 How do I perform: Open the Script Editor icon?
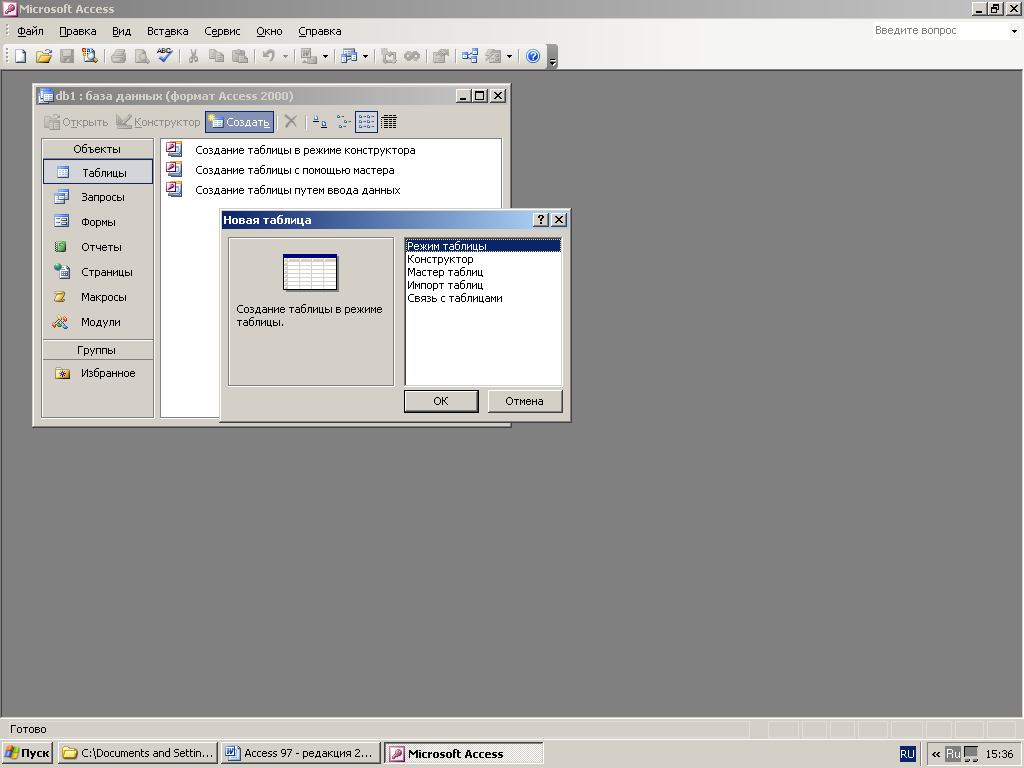(x=412, y=56)
